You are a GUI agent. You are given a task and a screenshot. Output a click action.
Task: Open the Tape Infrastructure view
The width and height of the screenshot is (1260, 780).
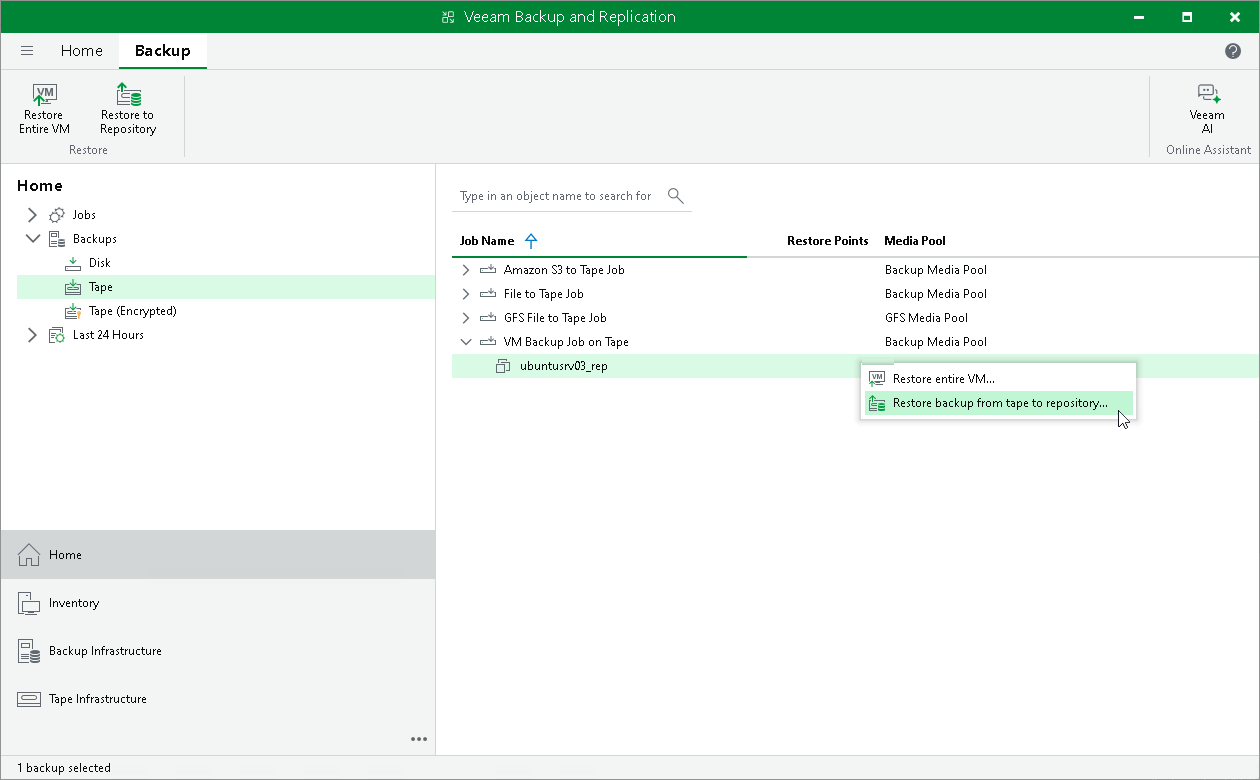coord(27,699)
